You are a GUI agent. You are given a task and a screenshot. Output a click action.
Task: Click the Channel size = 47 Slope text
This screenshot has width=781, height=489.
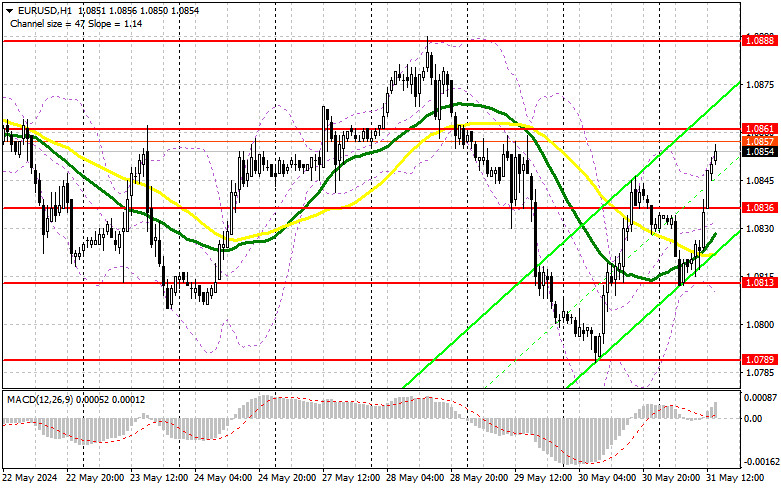tap(76, 23)
